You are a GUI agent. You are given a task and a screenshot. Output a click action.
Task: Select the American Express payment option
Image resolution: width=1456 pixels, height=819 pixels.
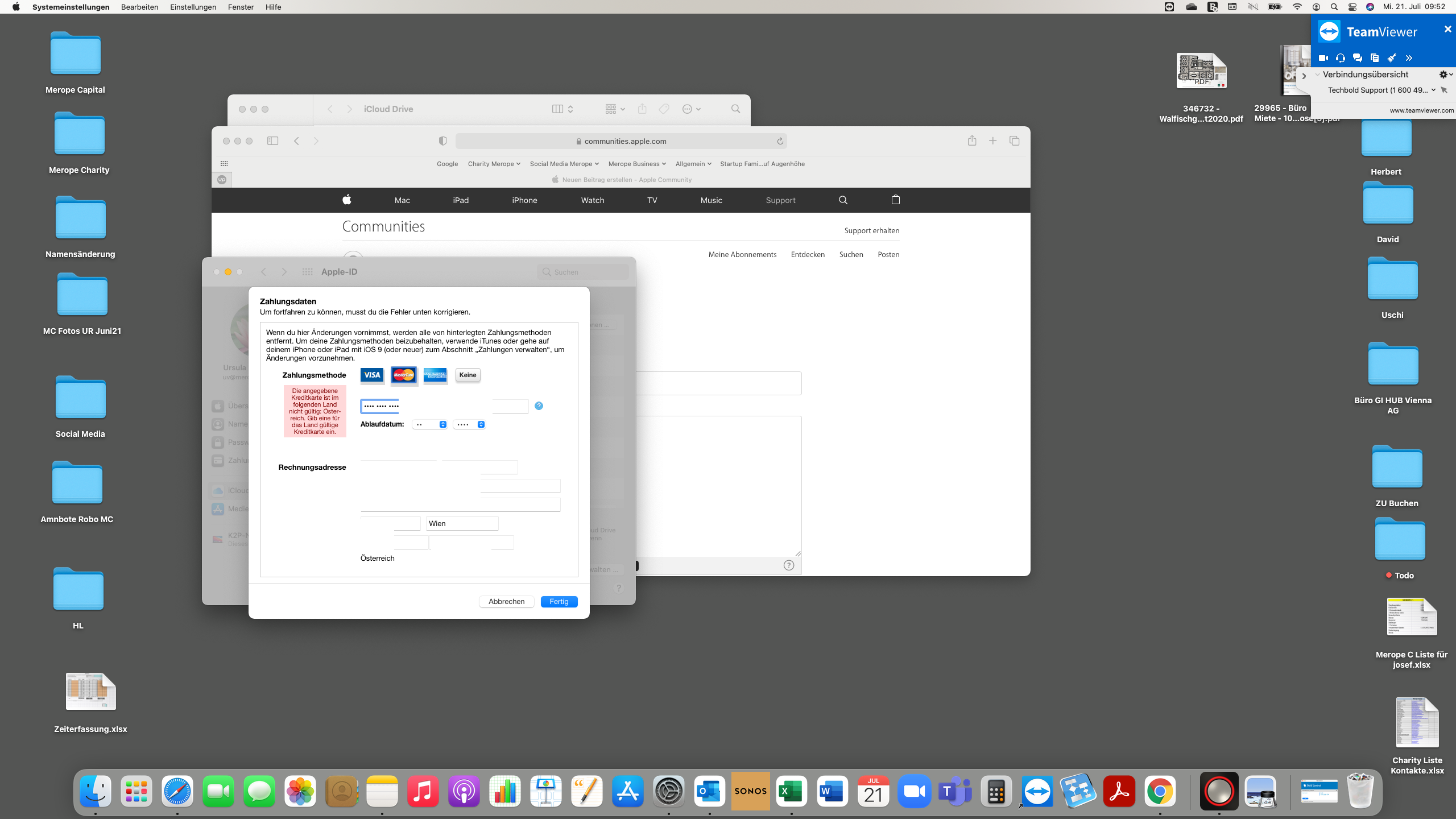(436, 375)
